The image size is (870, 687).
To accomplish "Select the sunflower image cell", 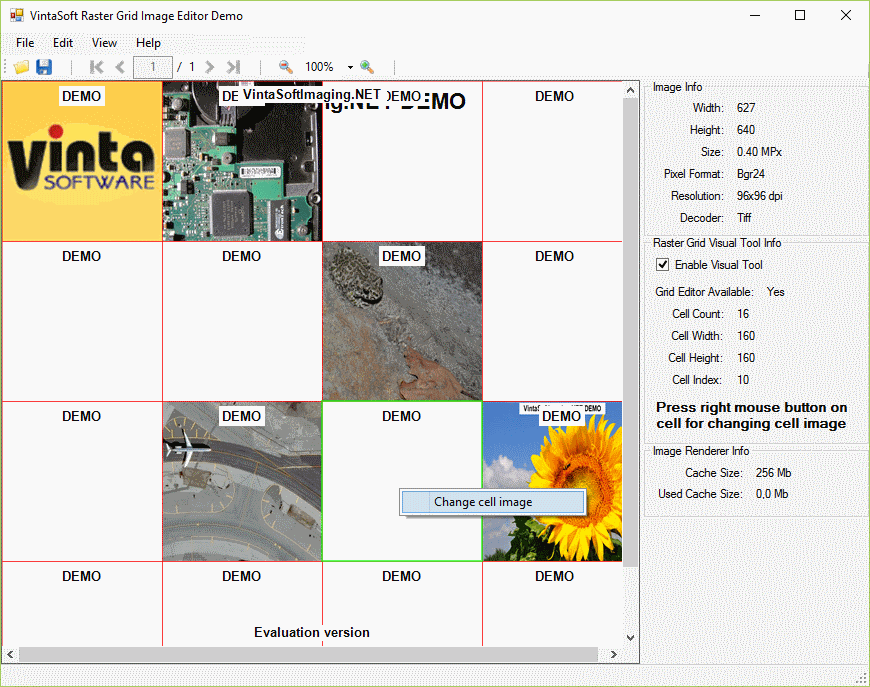I will [x=553, y=482].
